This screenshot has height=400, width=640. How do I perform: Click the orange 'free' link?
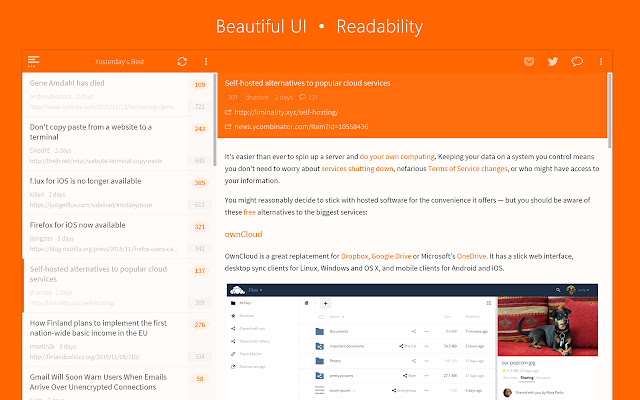(249, 212)
